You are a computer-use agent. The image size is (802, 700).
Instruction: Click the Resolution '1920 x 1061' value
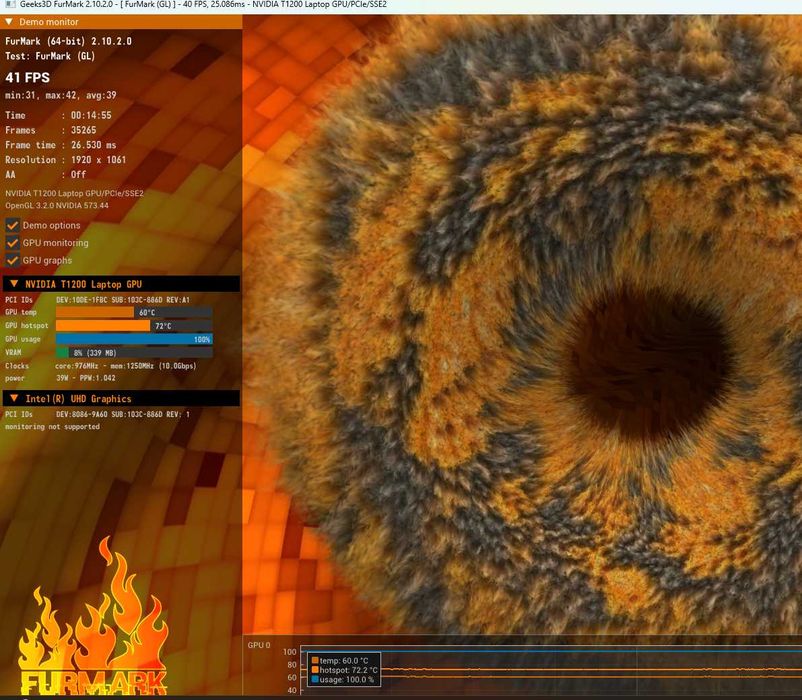(x=98, y=160)
